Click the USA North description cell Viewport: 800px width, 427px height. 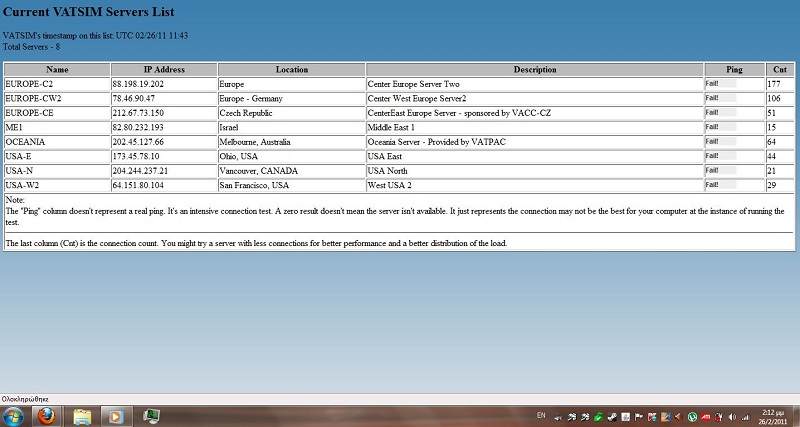coord(535,171)
